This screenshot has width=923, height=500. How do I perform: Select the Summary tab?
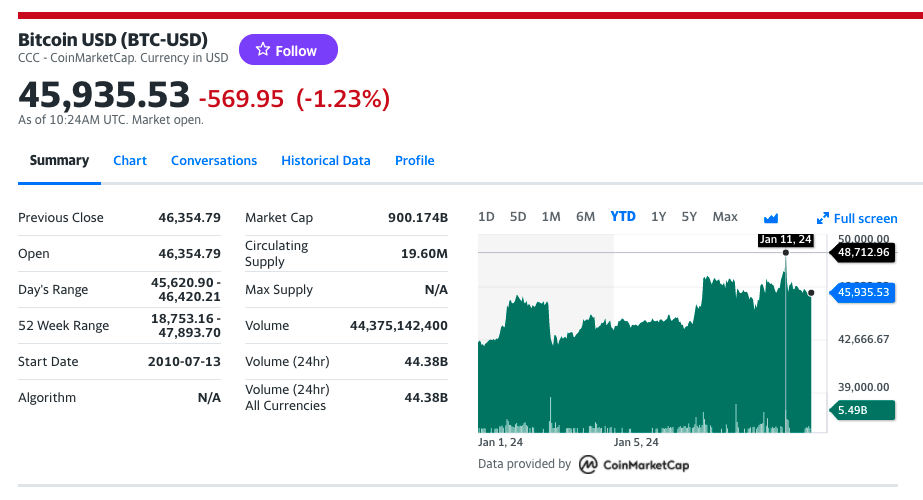tap(59, 161)
